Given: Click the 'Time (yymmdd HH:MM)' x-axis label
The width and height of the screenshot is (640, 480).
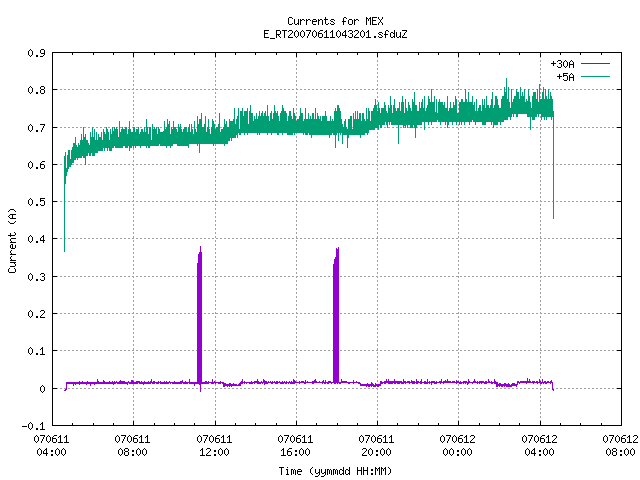Looking at the screenshot, I should click(x=335, y=471).
